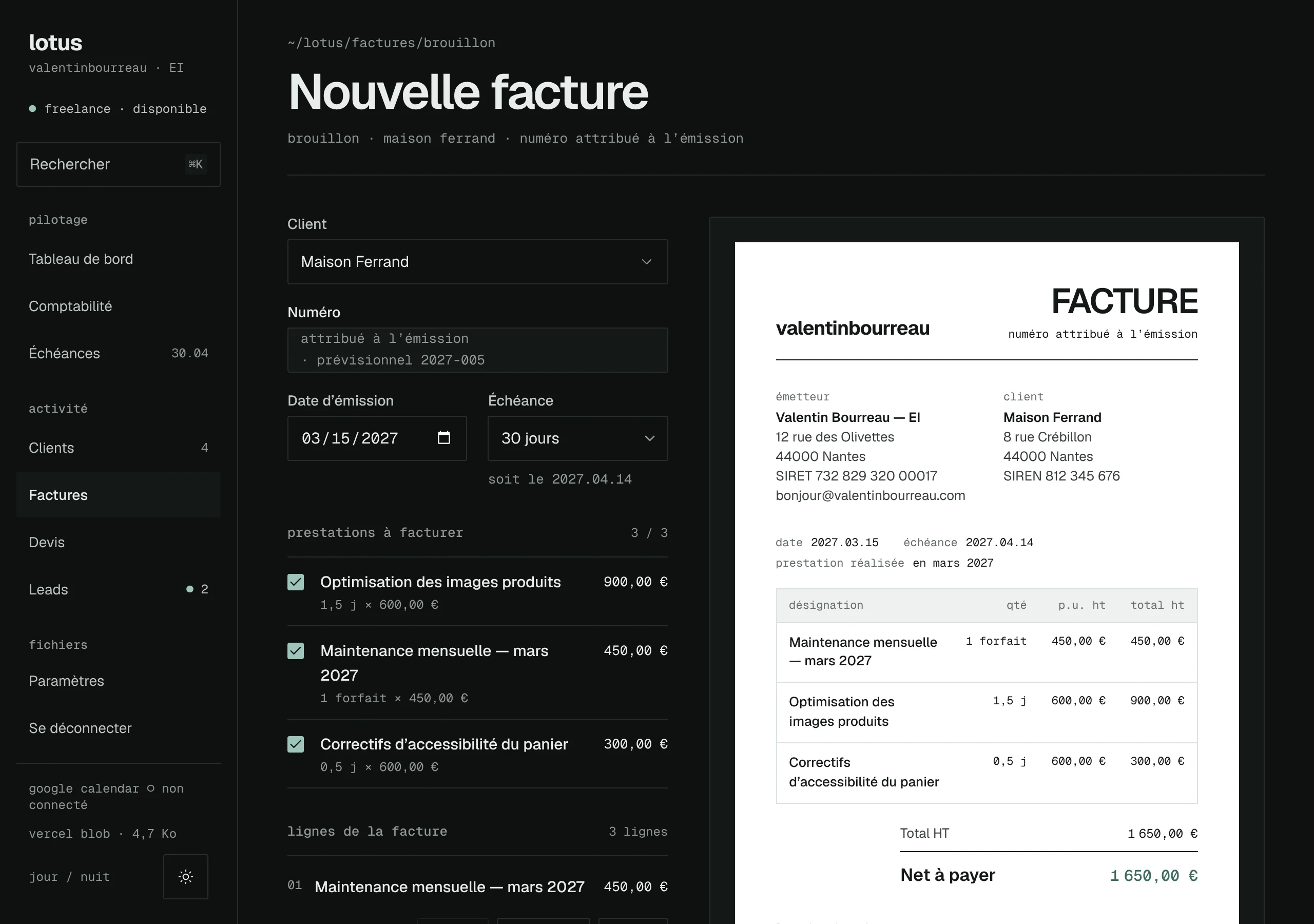Uncheck Optimisation des images produits
Screen dimensions: 1314x924
[x=295, y=582]
